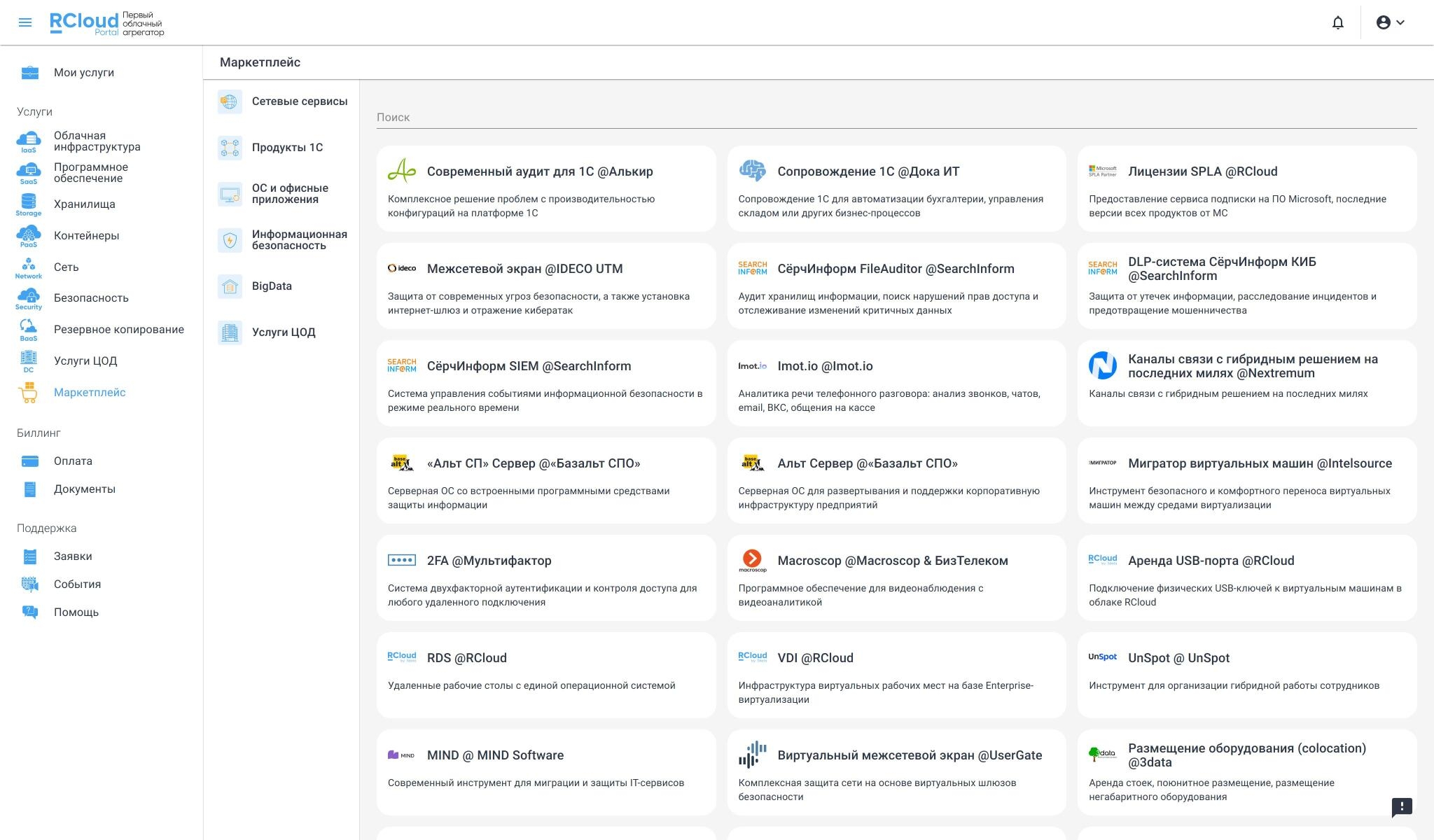Click the RCloud Portal logo
Viewport: 1434px width, 840px height.
pos(106,23)
